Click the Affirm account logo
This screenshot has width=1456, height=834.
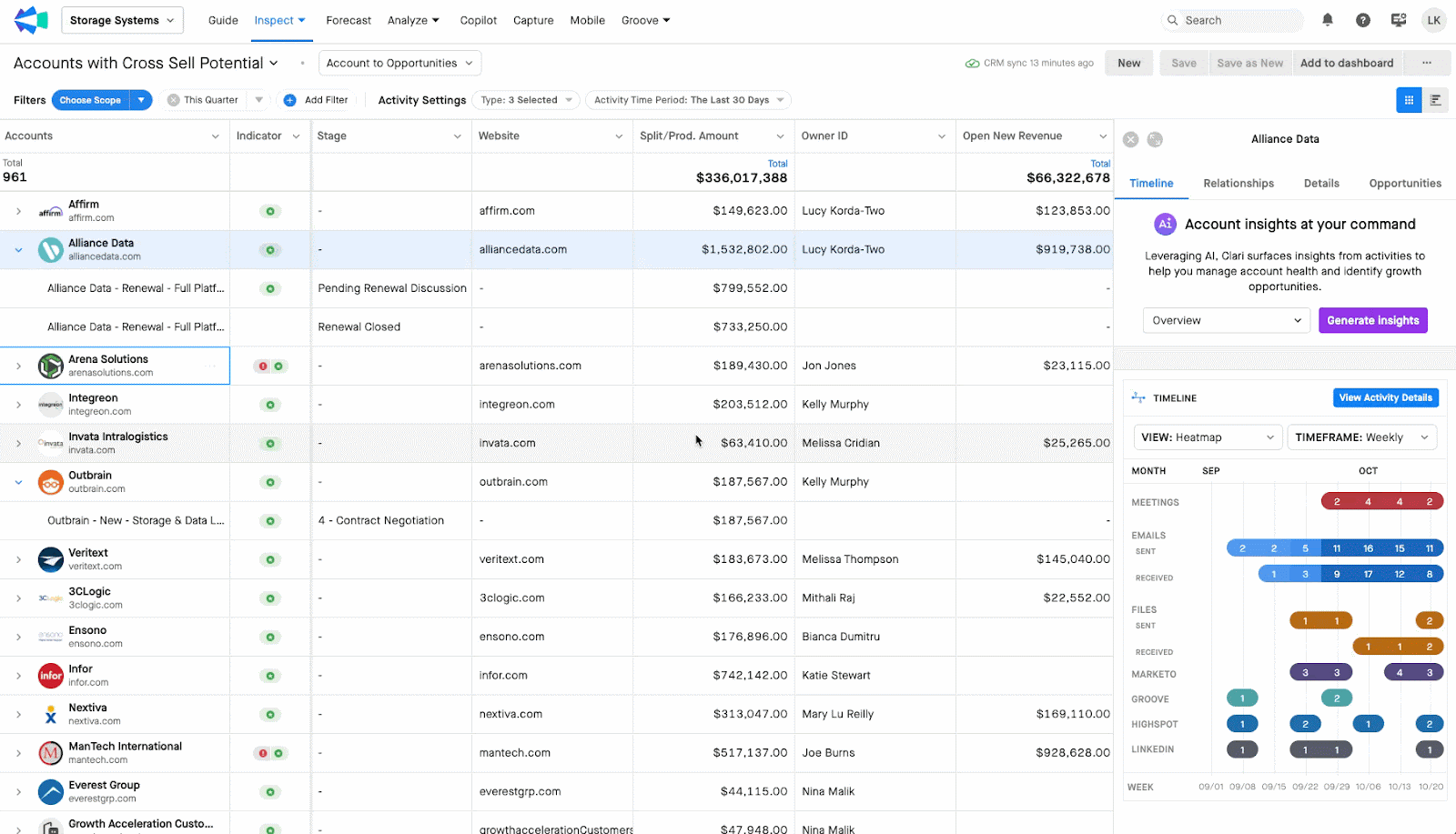(x=51, y=211)
